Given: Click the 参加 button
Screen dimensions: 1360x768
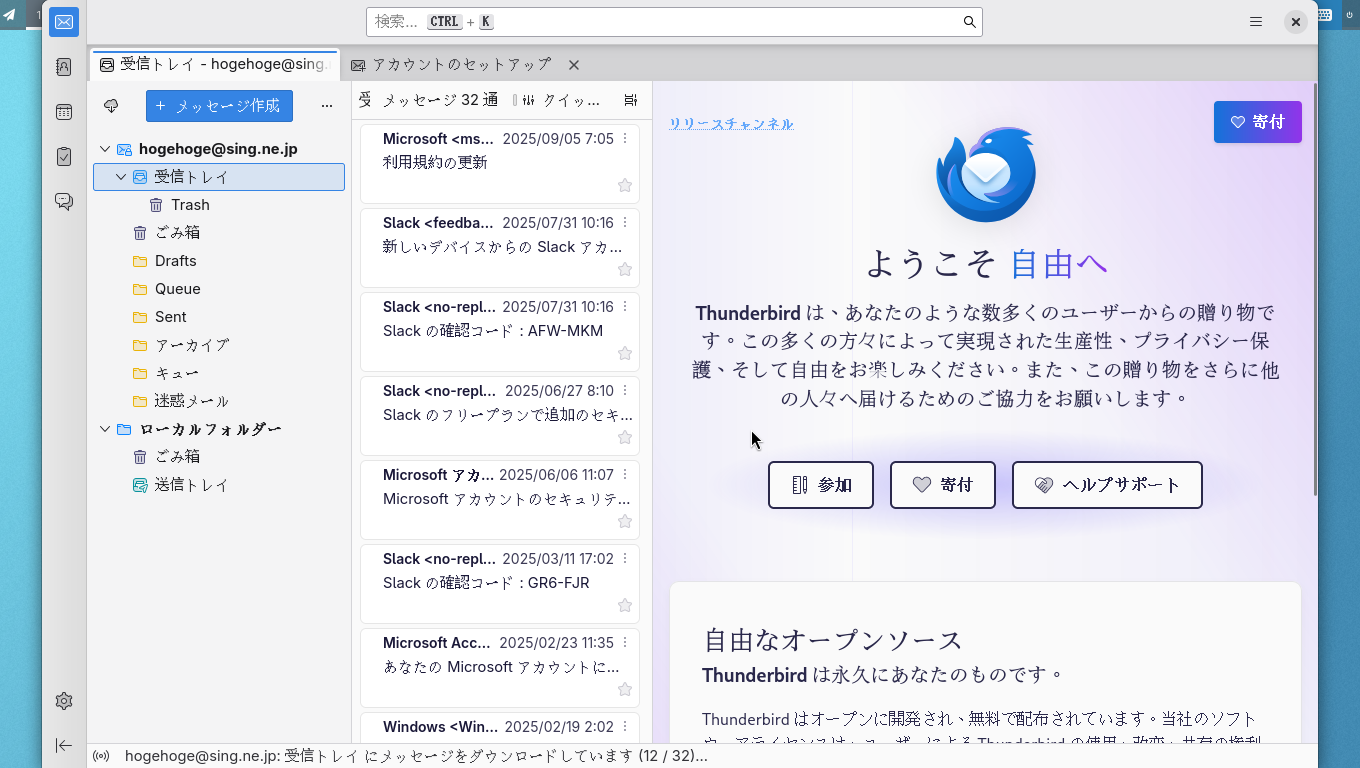Looking at the screenshot, I should click(x=821, y=485).
